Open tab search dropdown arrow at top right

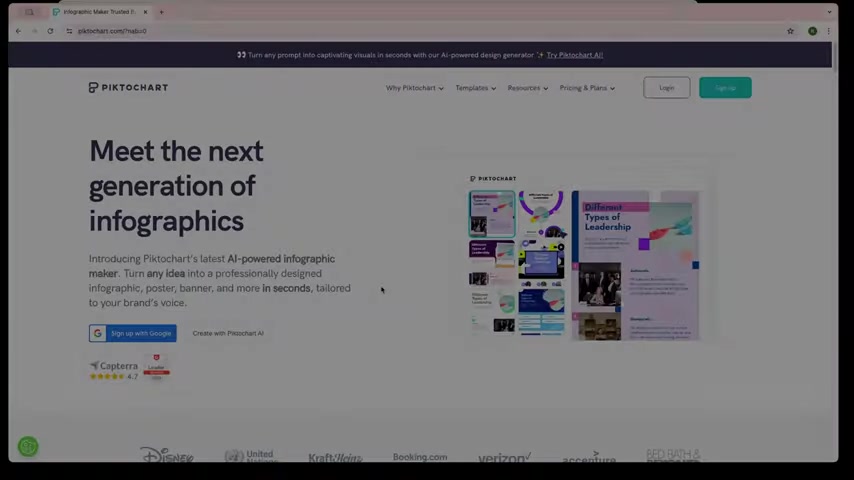(x=829, y=12)
